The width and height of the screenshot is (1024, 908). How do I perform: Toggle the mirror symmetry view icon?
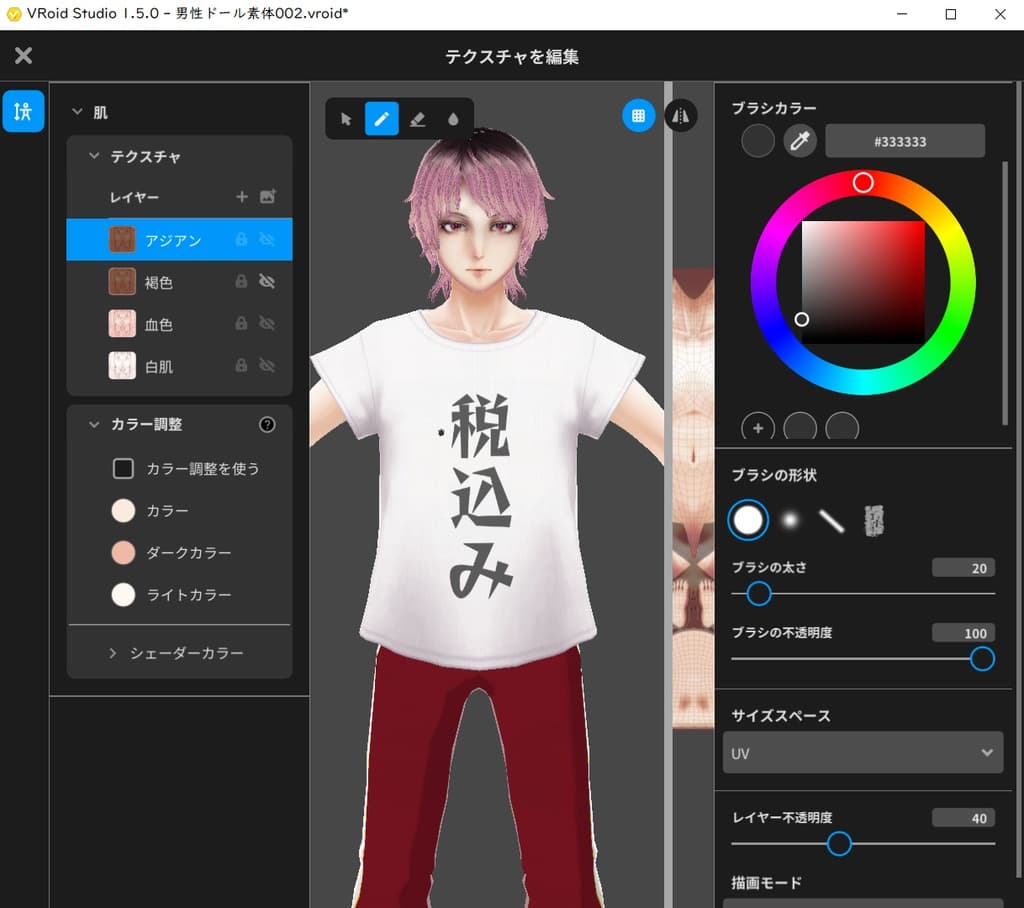point(681,115)
